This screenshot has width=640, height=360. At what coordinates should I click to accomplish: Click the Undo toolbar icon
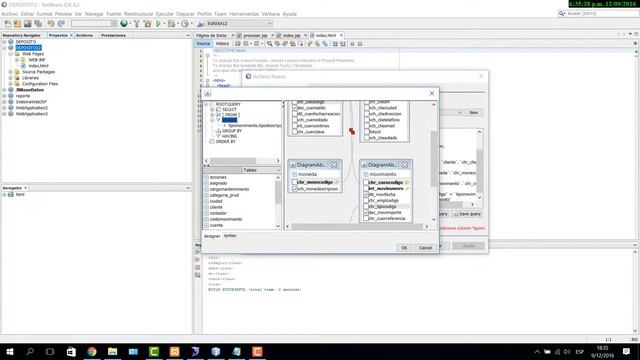tap(51, 24)
